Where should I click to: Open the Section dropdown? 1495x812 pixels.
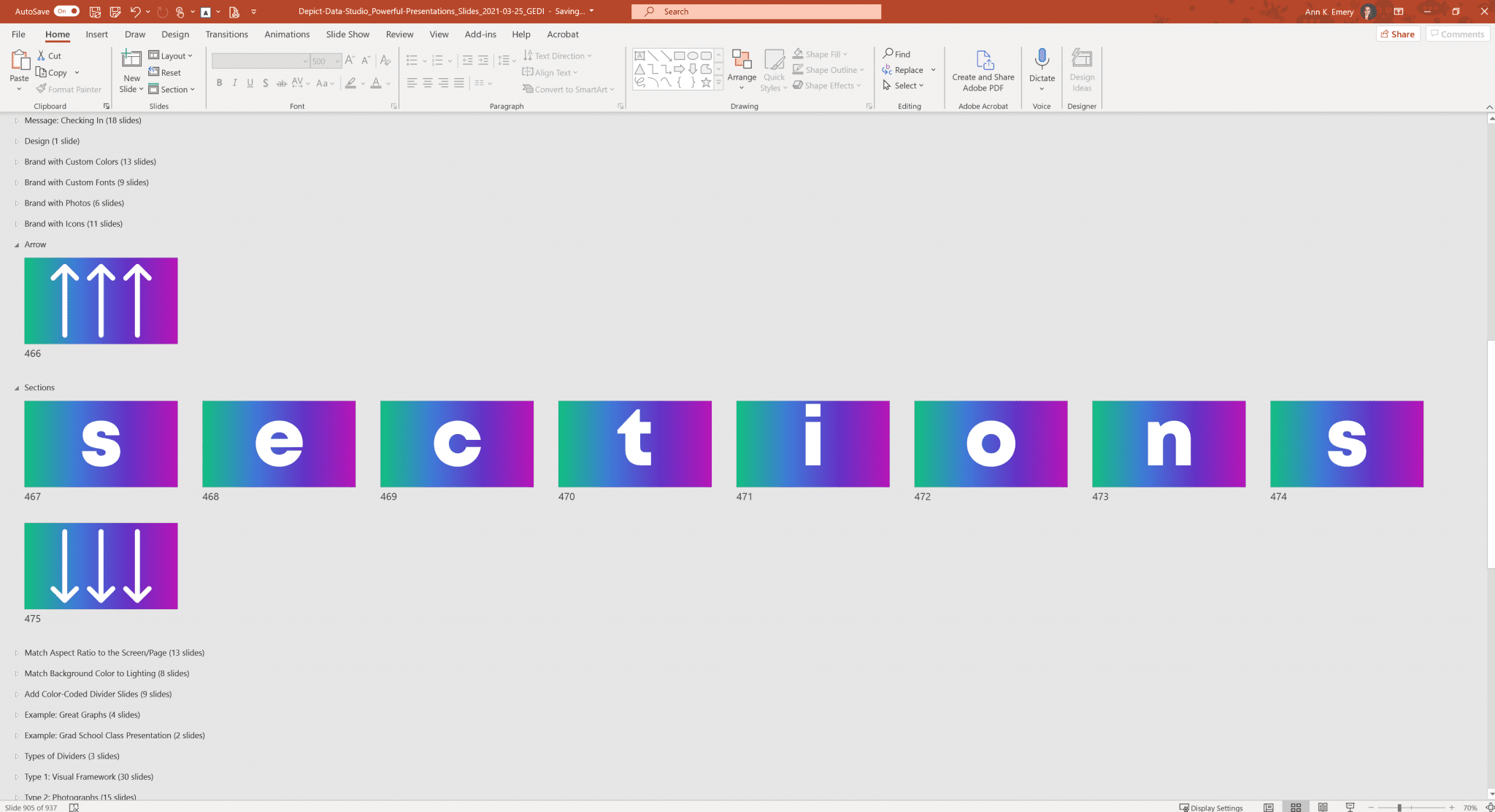tap(172, 89)
